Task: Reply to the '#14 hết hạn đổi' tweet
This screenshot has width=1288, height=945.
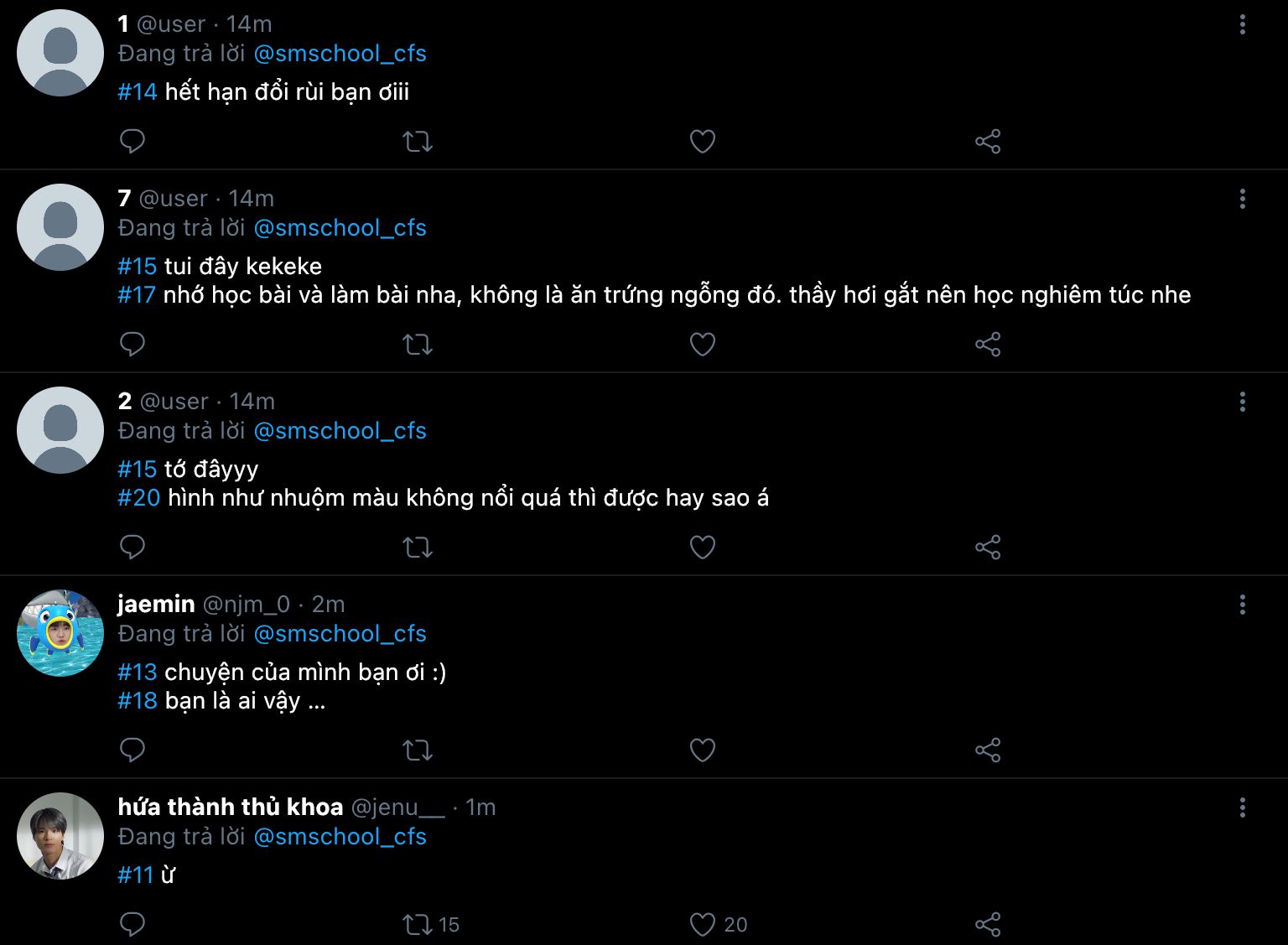Action: click(x=132, y=141)
